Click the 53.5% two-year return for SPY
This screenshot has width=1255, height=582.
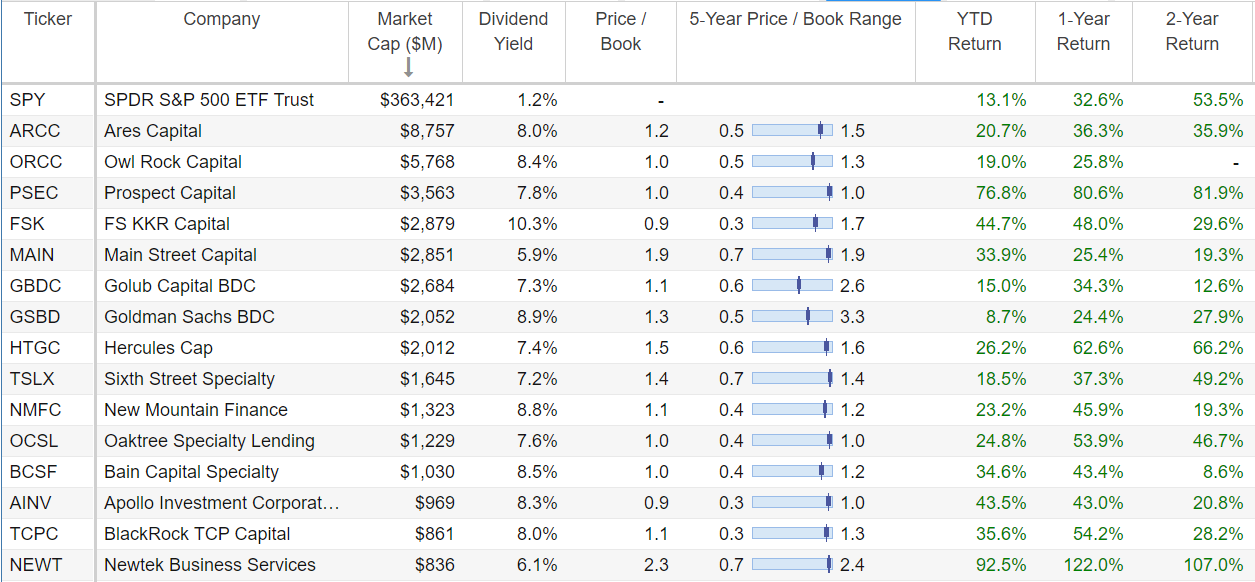pyautogui.click(x=1218, y=100)
